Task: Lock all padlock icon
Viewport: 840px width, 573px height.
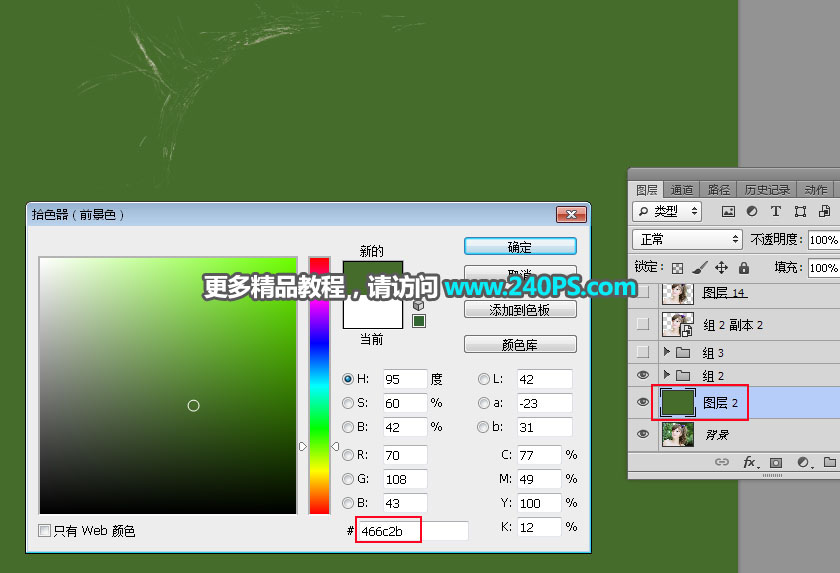Action: pos(744,267)
